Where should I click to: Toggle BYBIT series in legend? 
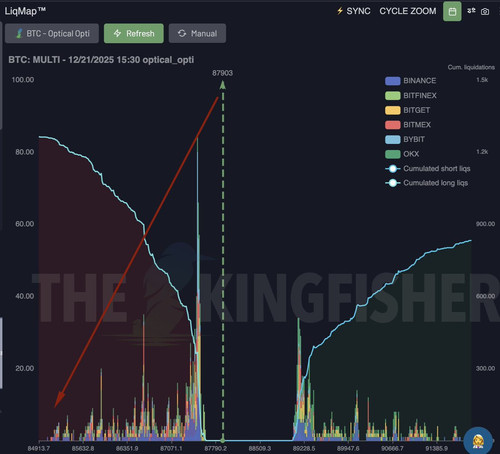pos(405,139)
